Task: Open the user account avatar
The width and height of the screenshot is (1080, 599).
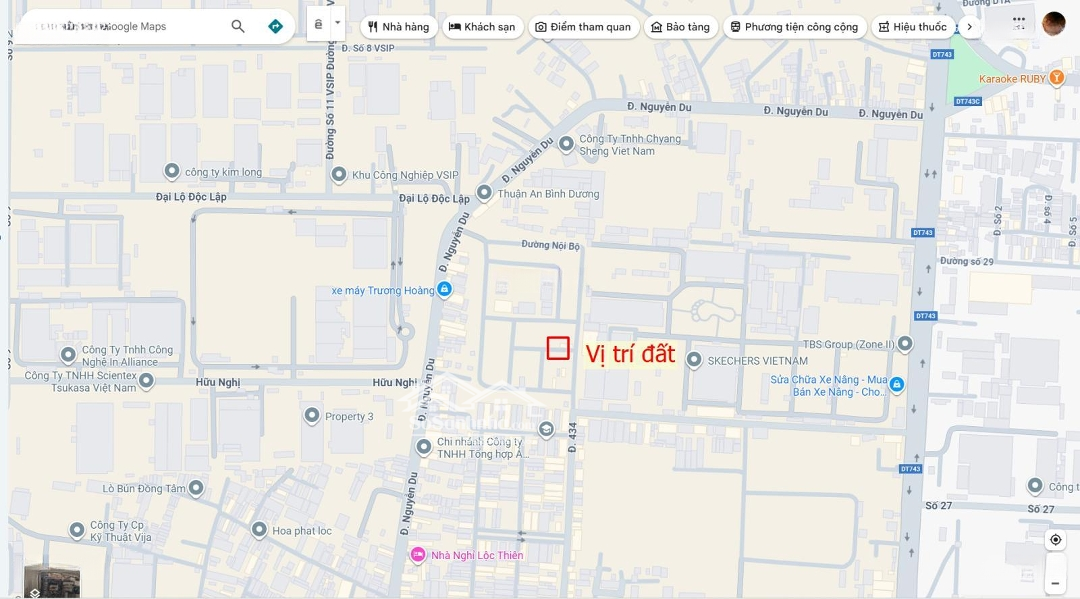Action: coord(1053,24)
